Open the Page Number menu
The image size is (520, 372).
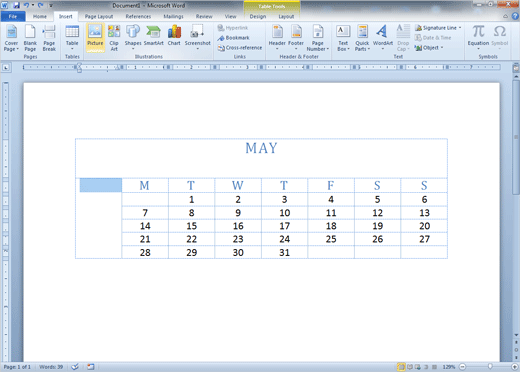[x=318, y=38]
